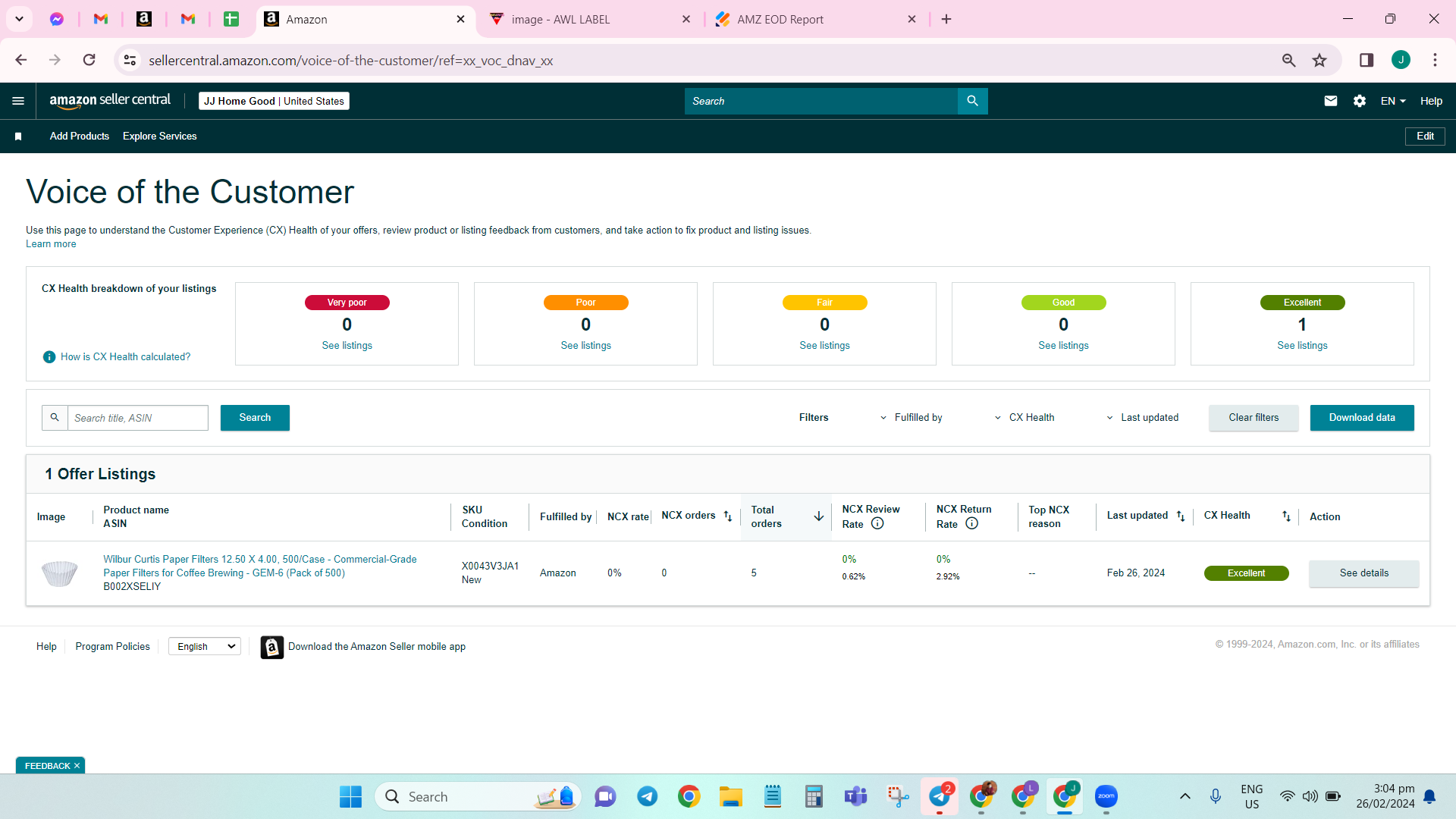Expand the Fulfilled by filter

pyautogui.click(x=911, y=418)
